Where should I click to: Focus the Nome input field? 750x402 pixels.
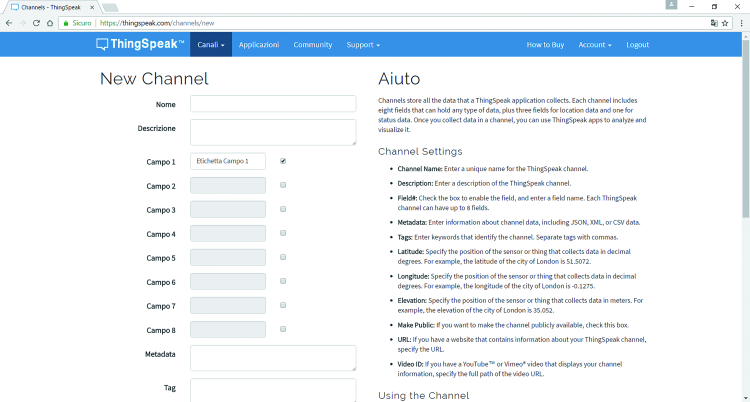tap(273, 104)
